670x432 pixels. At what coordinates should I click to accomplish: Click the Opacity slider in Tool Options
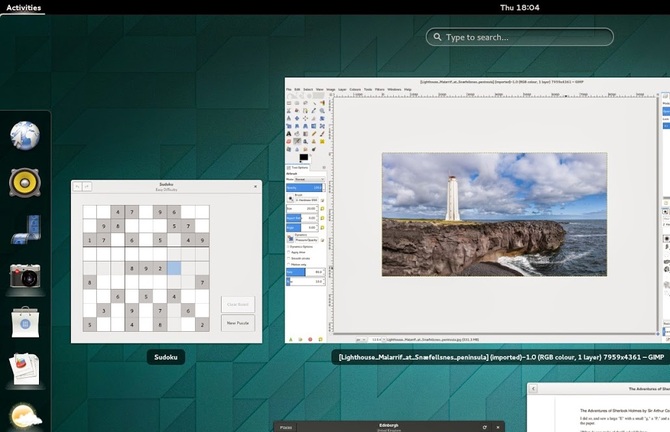coord(305,188)
